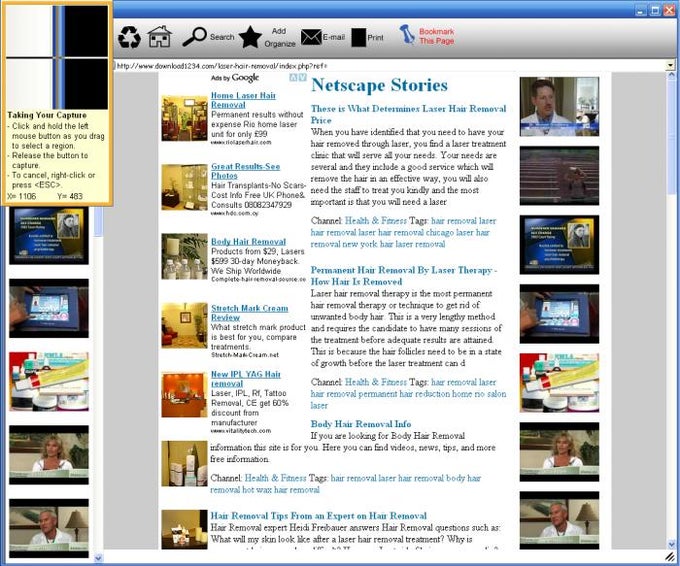680x566 pixels.
Task: Click the left sidebar scrollbar down arrow
Action: 98,558
